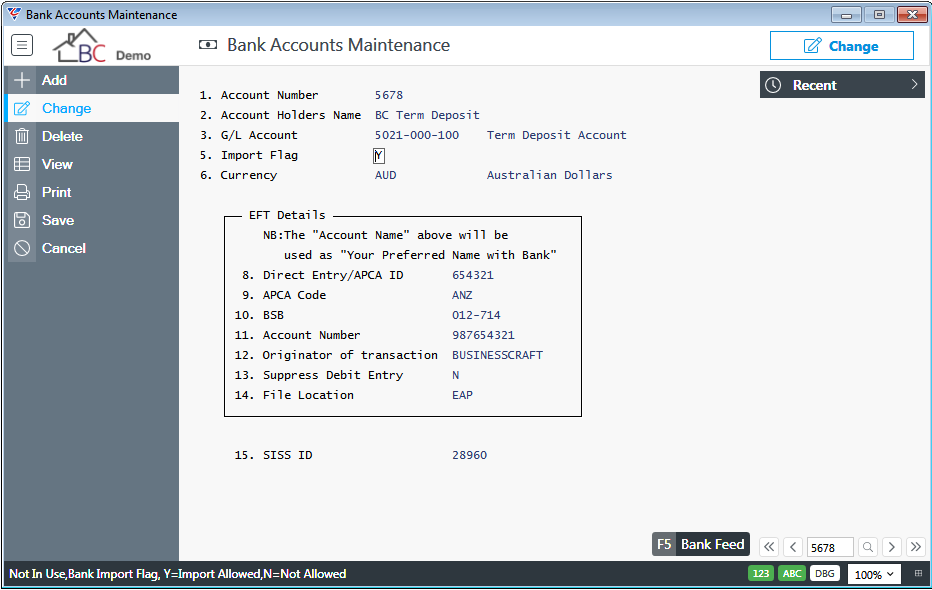
Task: Select Delete in the sidebar menu
Action: point(92,136)
